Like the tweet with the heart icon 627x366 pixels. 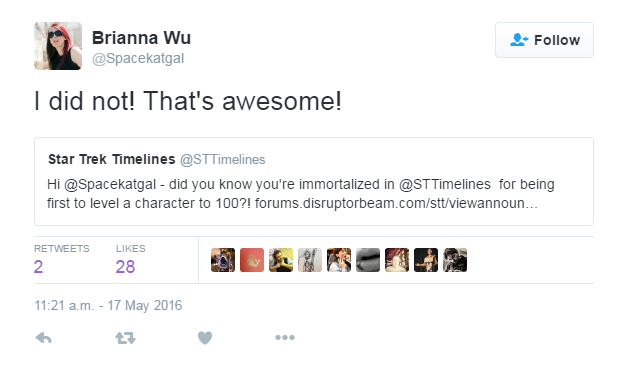click(x=205, y=338)
